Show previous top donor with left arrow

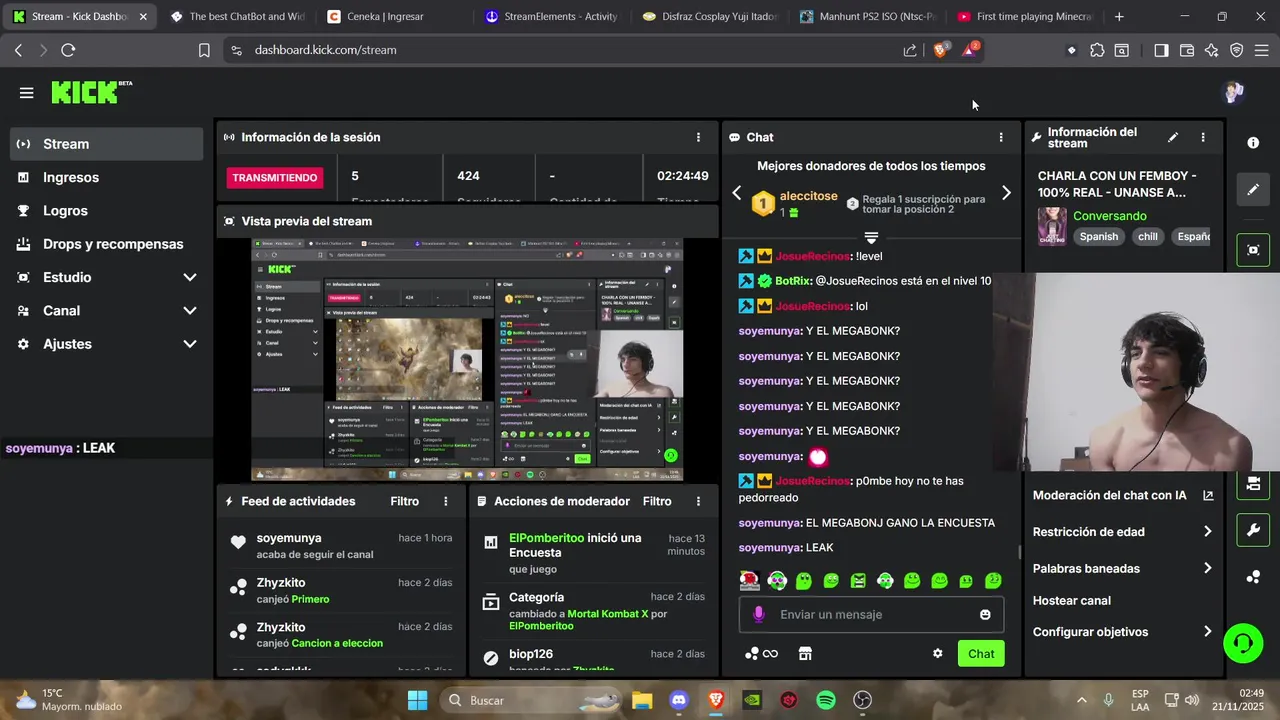pyautogui.click(x=737, y=193)
